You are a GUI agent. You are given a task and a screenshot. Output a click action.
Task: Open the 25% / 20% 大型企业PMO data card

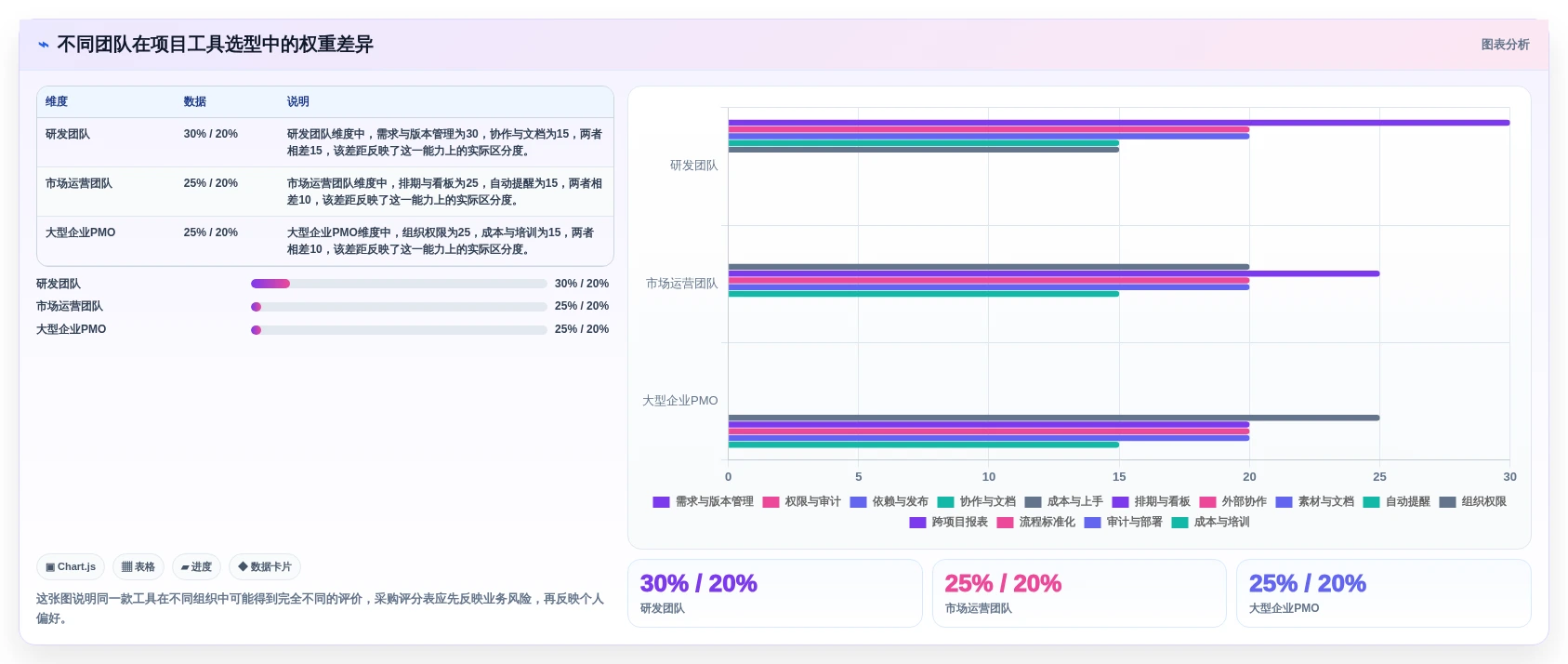(x=1383, y=593)
